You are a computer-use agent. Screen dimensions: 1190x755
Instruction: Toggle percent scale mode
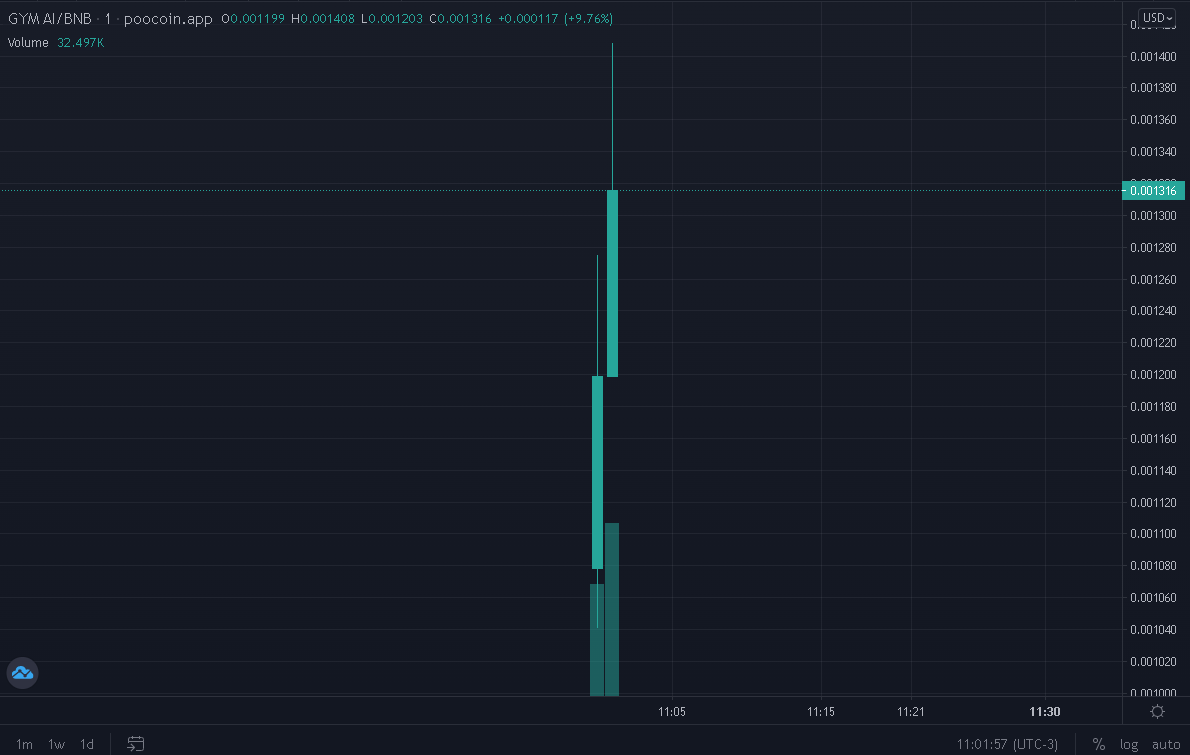pyautogui.click(x=1098, y=744)
